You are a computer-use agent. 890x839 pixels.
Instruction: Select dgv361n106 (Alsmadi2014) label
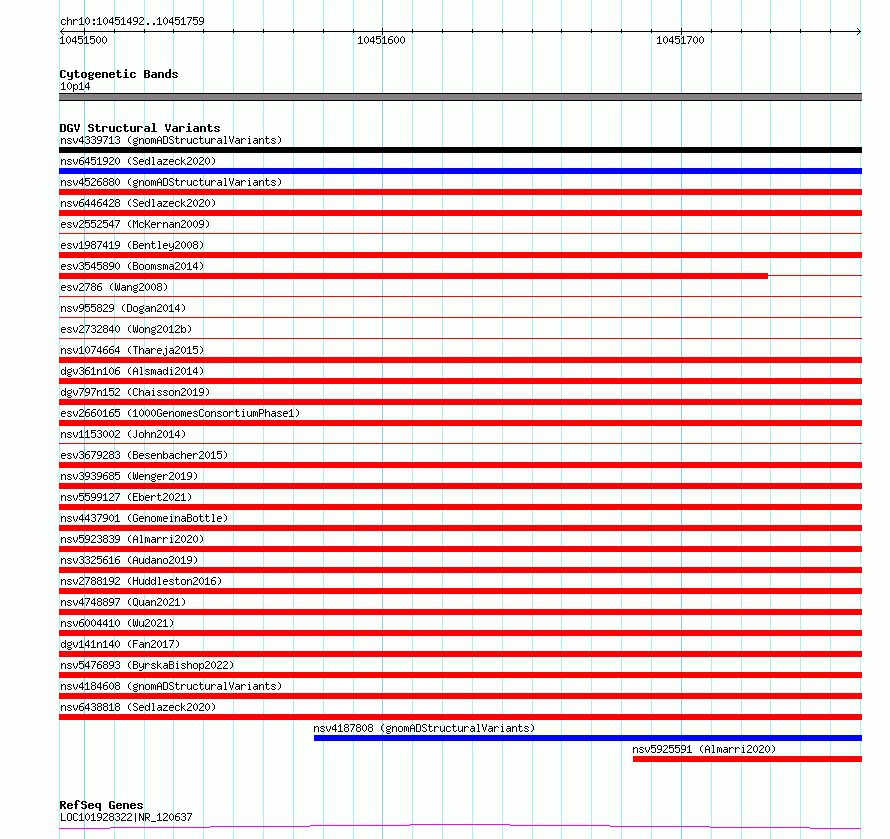(x=132, y=371)
